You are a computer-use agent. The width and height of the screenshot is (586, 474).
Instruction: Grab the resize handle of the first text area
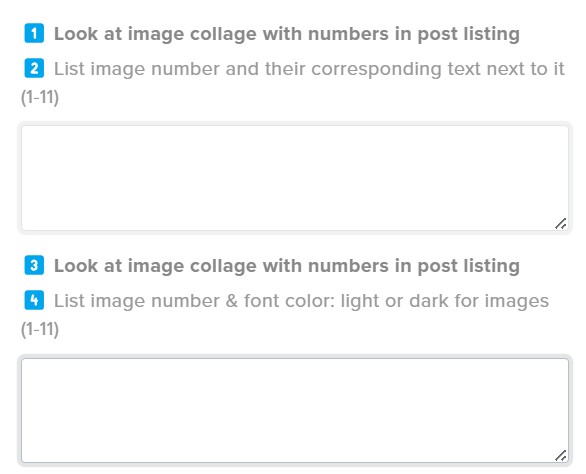click(560, 224)
